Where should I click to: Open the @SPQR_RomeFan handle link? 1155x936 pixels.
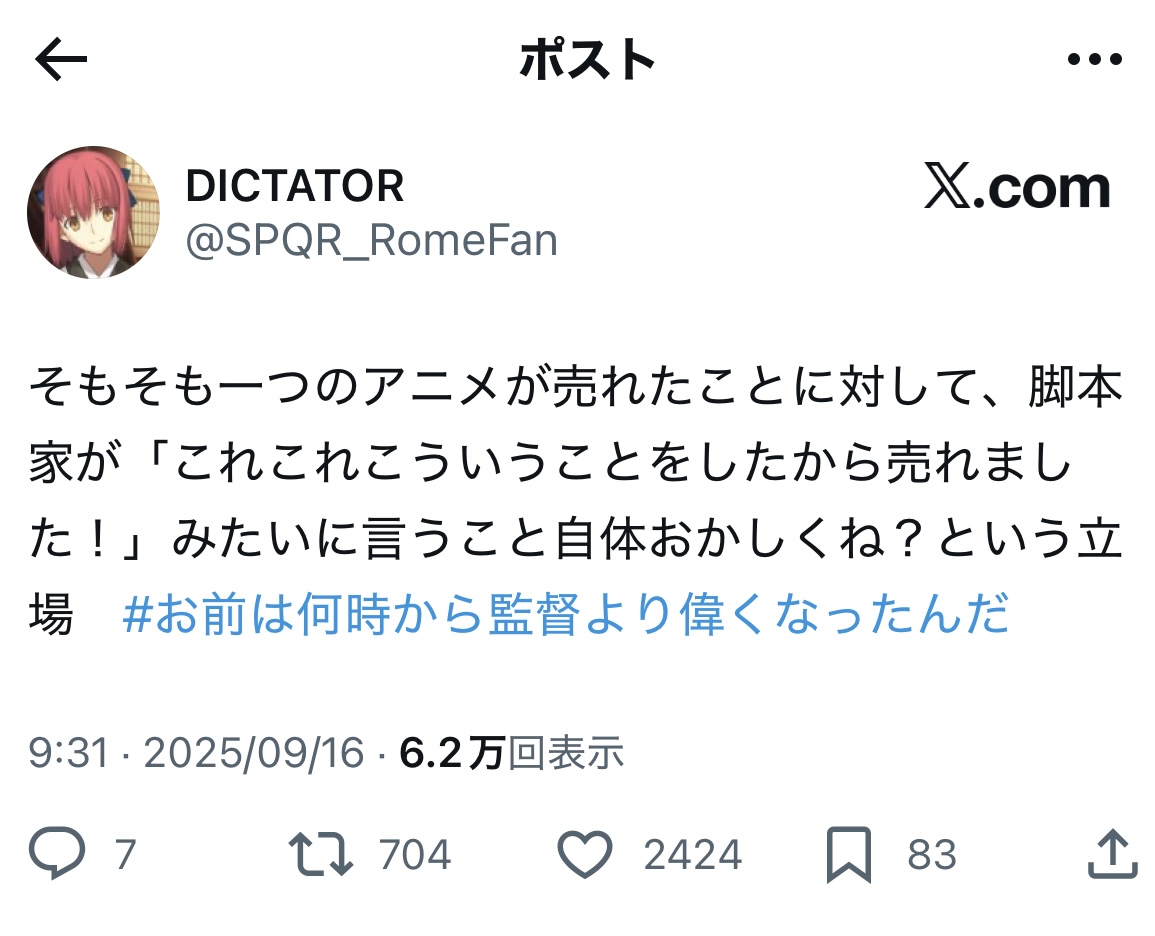[x=371, y=241]
